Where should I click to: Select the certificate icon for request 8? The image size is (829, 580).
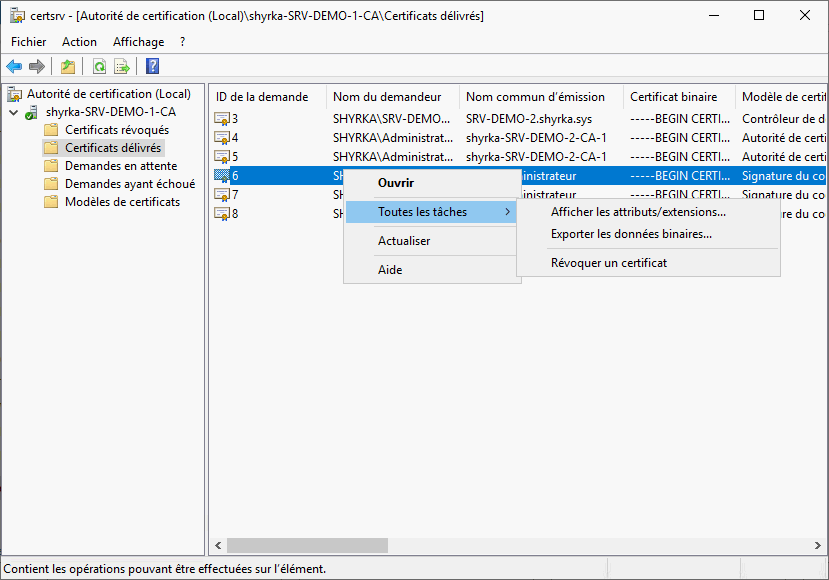pos(222,214)
